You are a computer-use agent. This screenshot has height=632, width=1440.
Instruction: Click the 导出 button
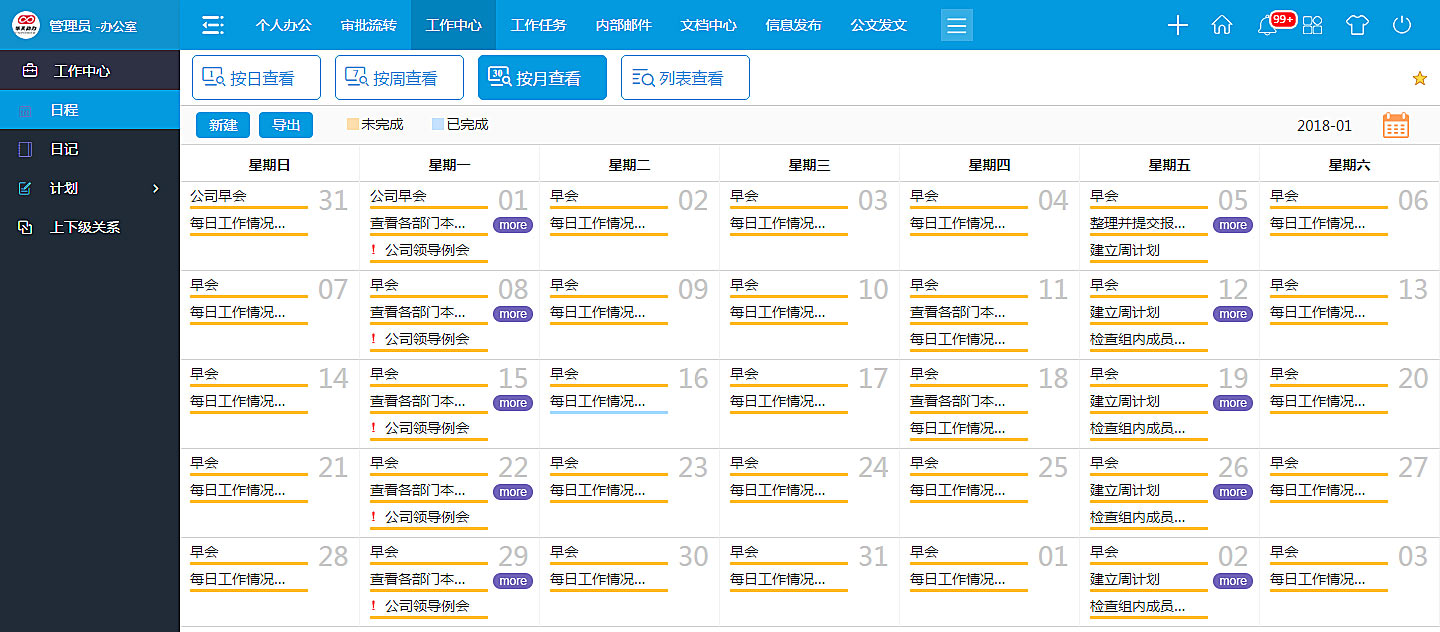pos(286,125)
